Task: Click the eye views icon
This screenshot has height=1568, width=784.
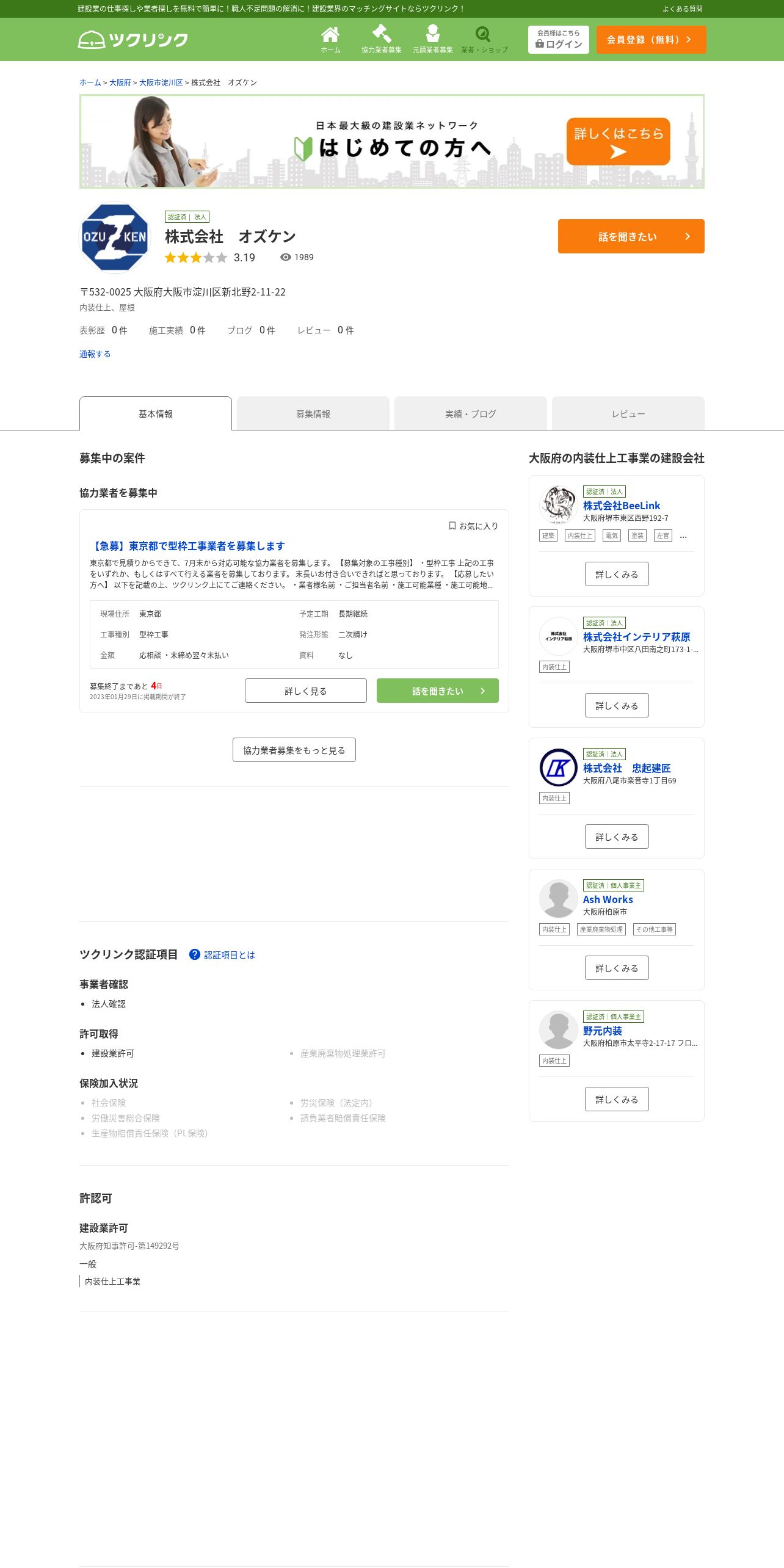Action: click(x=285, y=257)
